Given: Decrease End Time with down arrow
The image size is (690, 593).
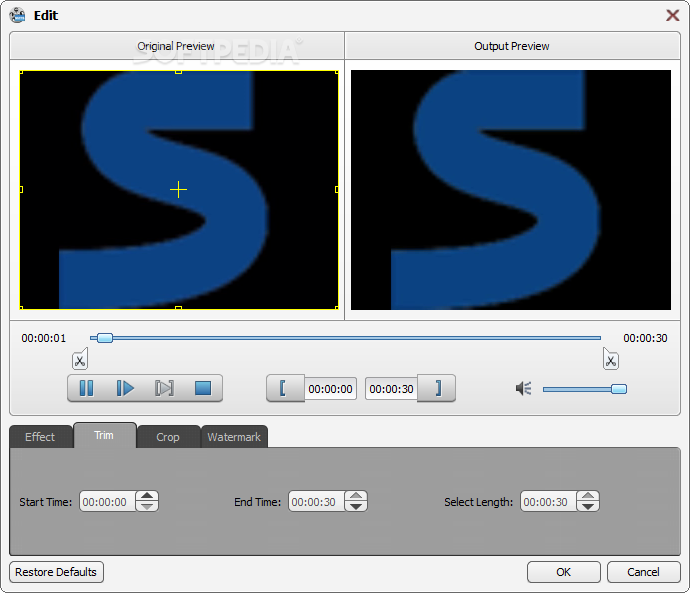Looking at the screenshot, I should click(x=356, y=507).
